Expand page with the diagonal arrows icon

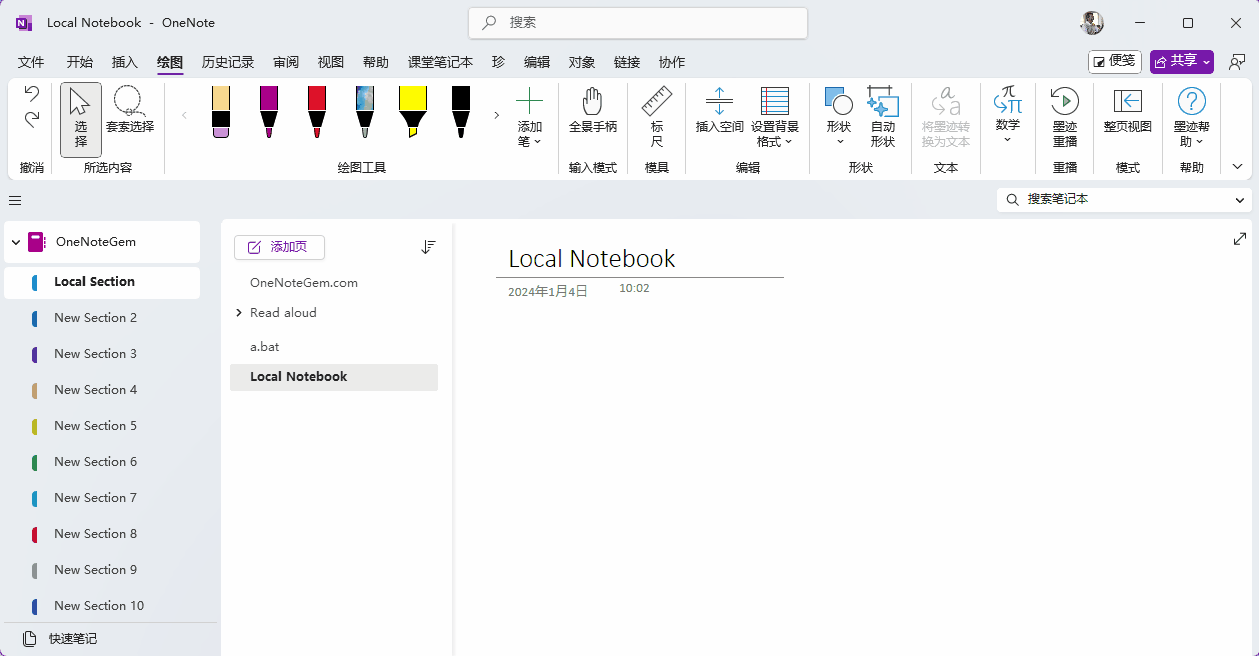(x=1240, y=239)
